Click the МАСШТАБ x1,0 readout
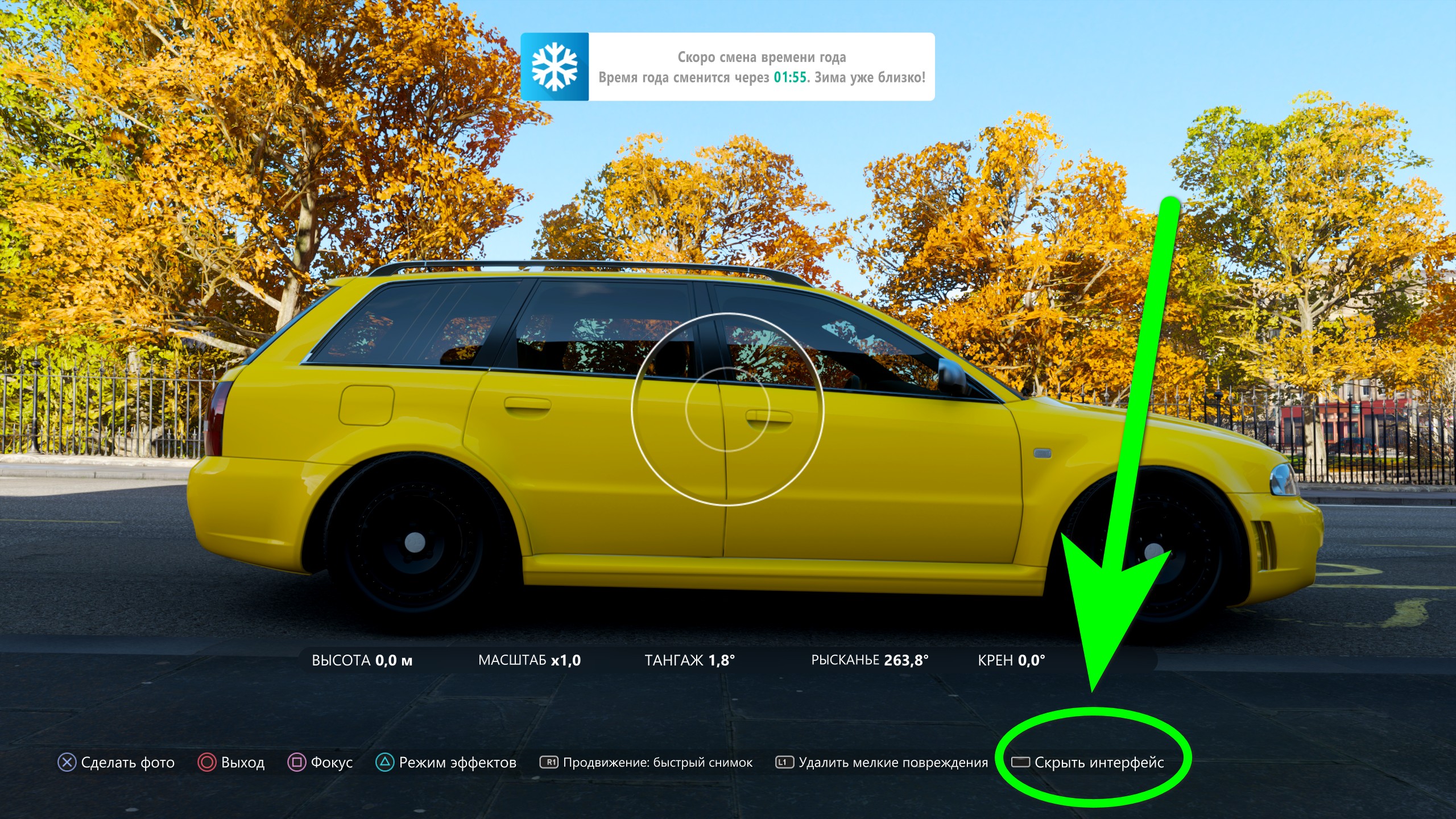Image resolution: width=1456 pixels, height=819 pixels. (x=529, y=660)
